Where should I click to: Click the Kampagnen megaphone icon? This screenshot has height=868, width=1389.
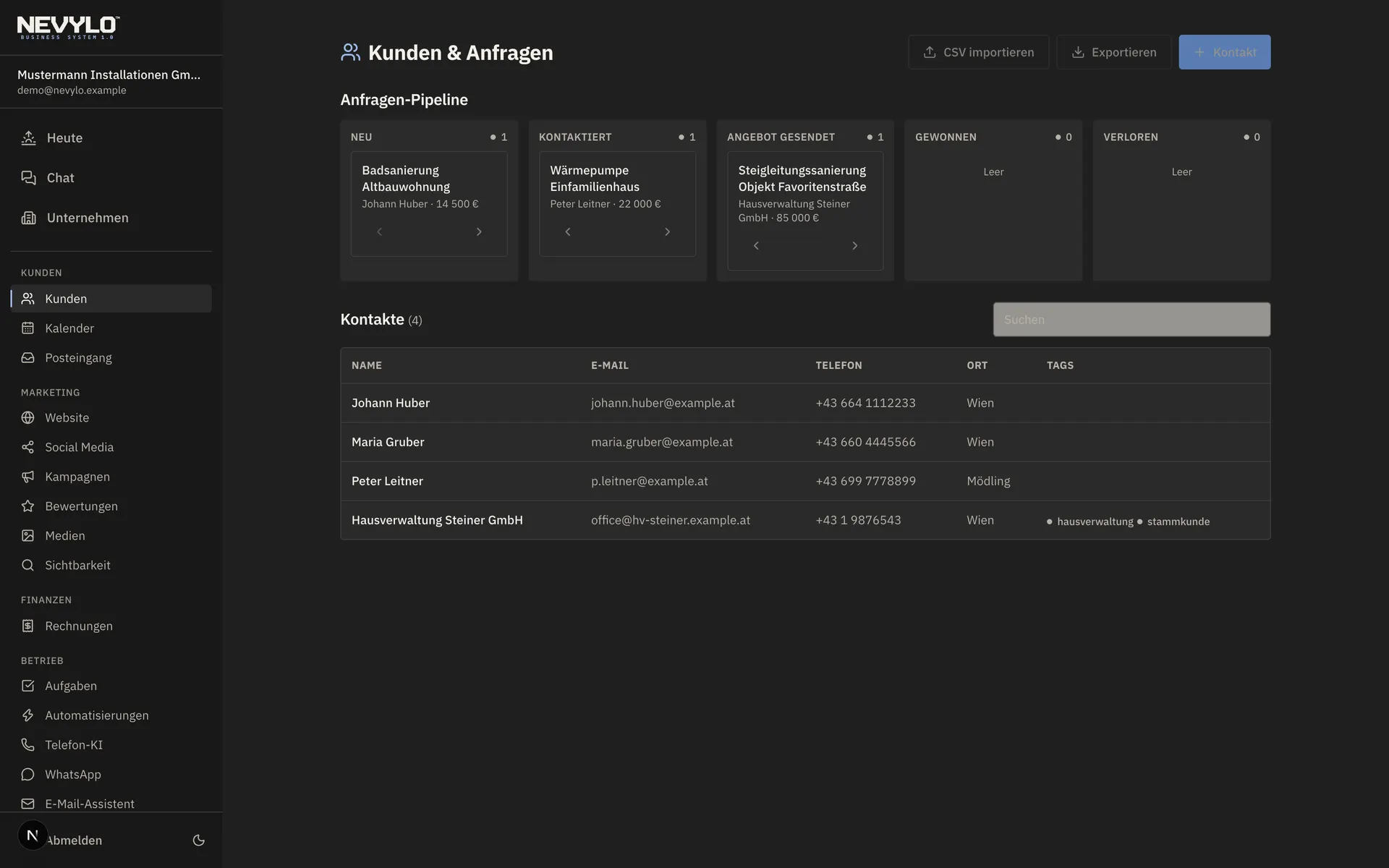point(27,477)
